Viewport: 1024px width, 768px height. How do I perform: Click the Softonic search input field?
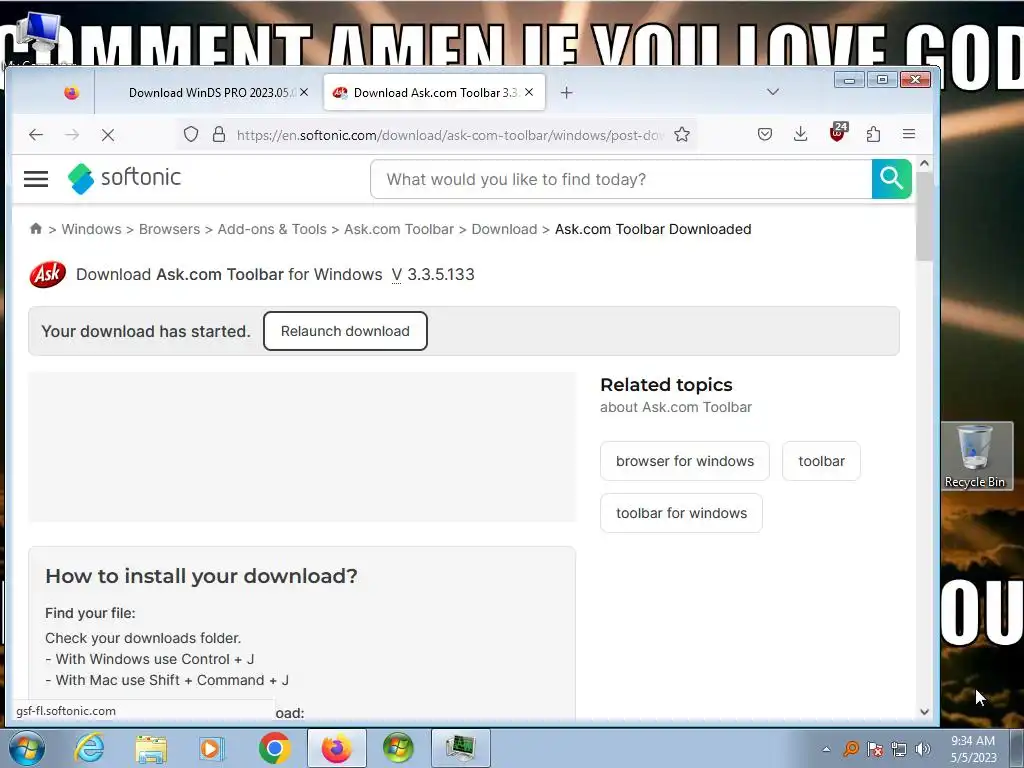pyautogui.click(x=621, y=179)
